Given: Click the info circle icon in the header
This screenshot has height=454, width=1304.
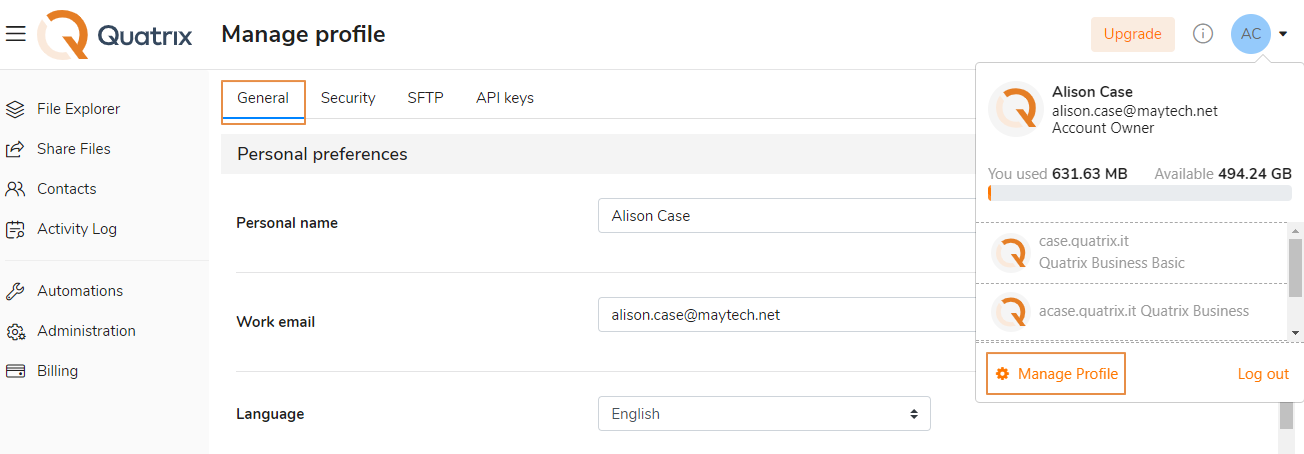Looking at the screenshot, I should 1203,34.
